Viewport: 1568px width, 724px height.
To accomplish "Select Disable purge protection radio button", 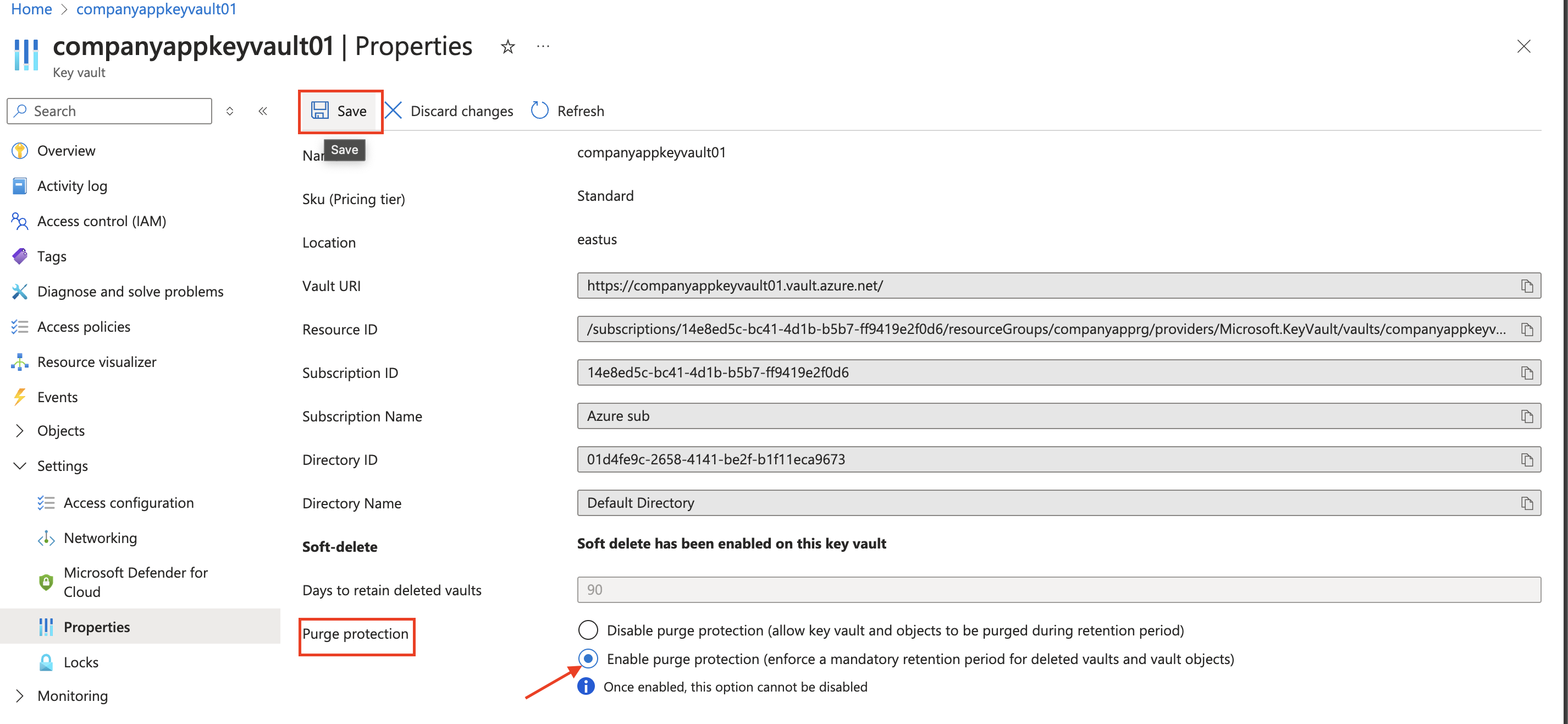I will pyautogui.click(x=588, y=629).
